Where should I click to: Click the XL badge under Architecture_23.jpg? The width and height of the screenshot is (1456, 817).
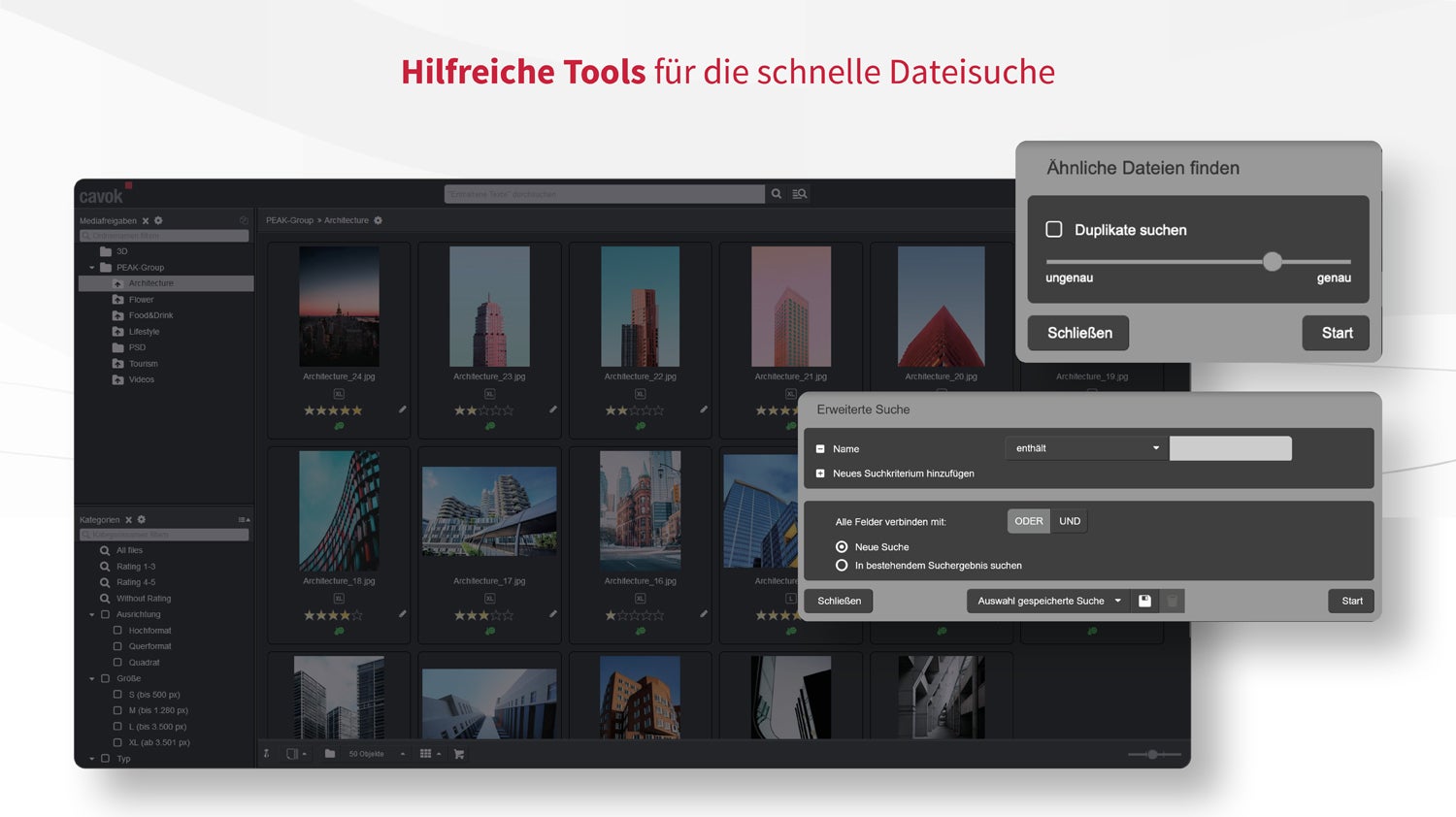click(x=489, y=394)
